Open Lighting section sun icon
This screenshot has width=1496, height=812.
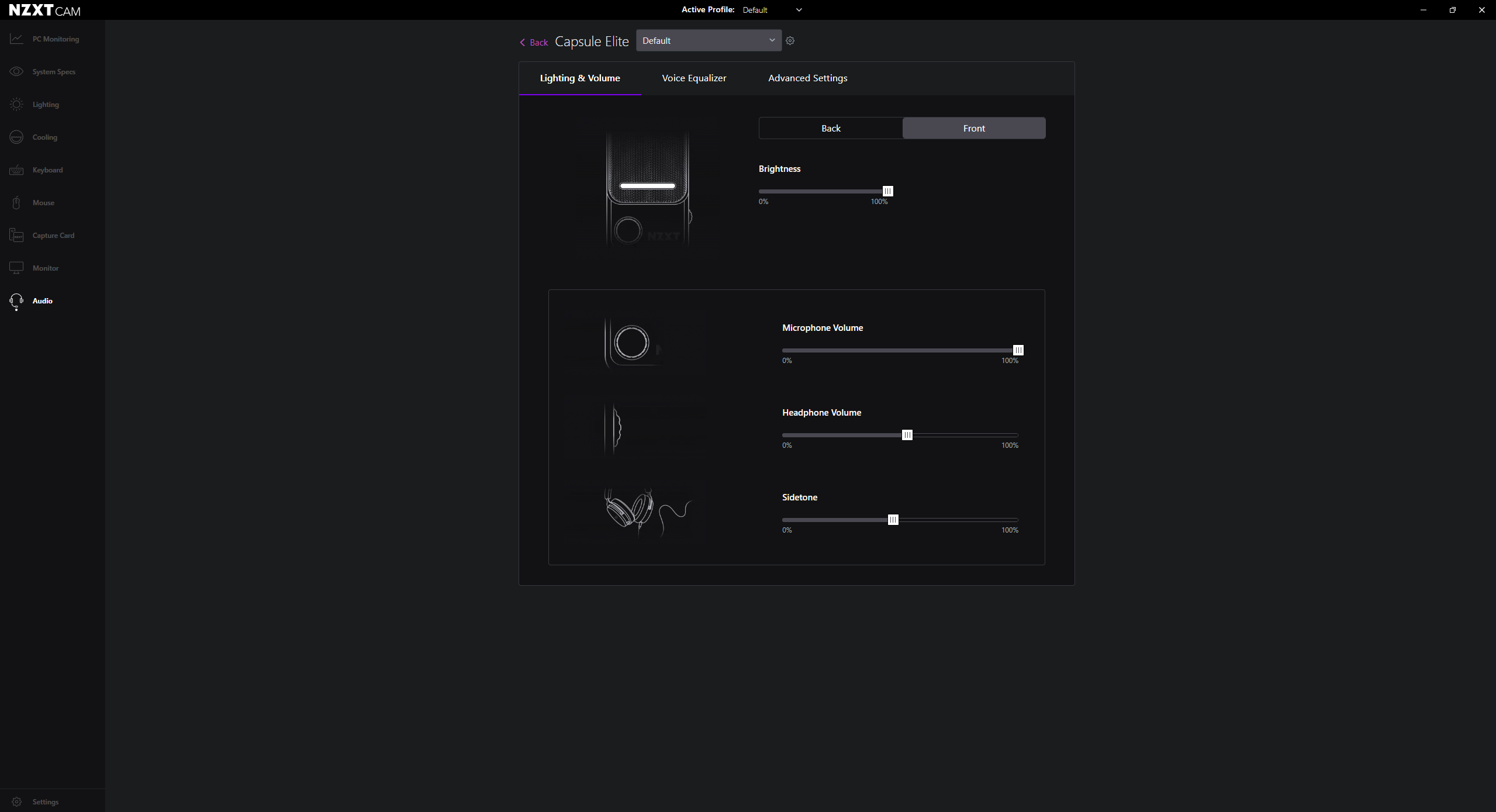[x=16, y=104]
